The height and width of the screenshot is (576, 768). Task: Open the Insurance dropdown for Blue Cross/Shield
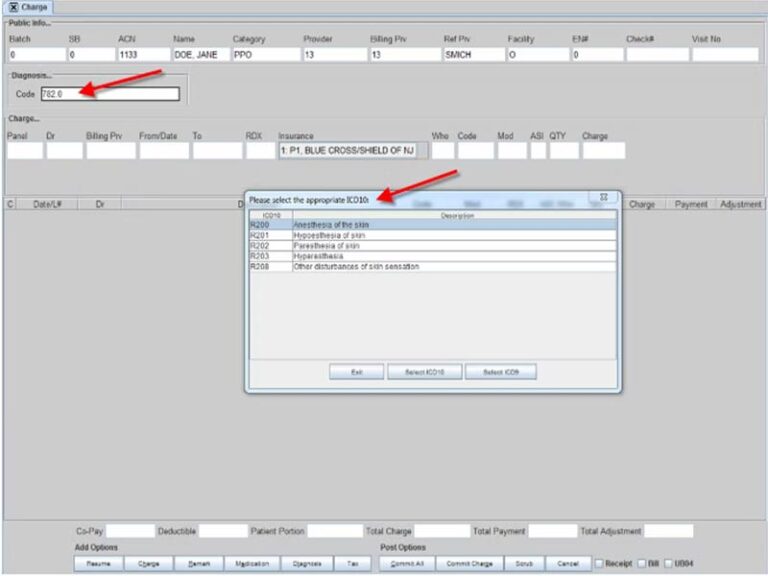pyautogui.click(x=353, y=150)
